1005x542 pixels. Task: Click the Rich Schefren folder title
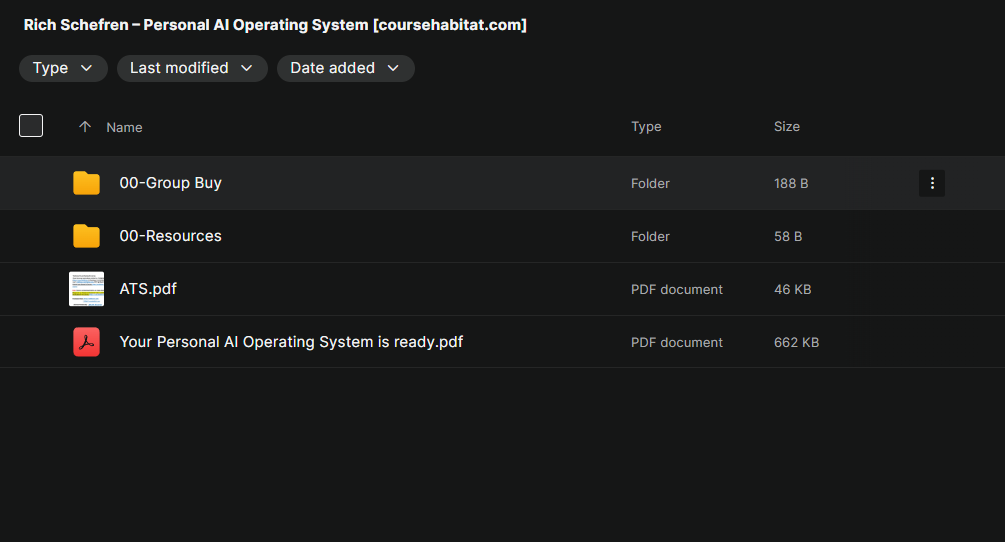[275, 25]
